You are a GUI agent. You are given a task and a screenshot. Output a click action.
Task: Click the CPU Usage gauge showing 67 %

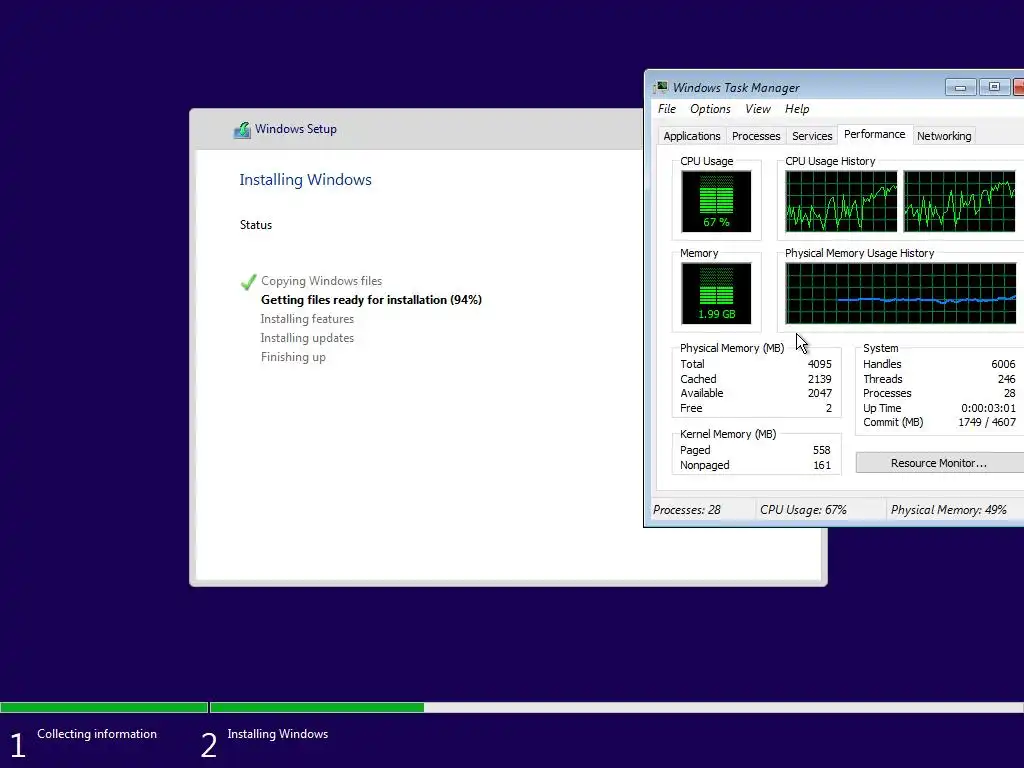coord(716,202)
